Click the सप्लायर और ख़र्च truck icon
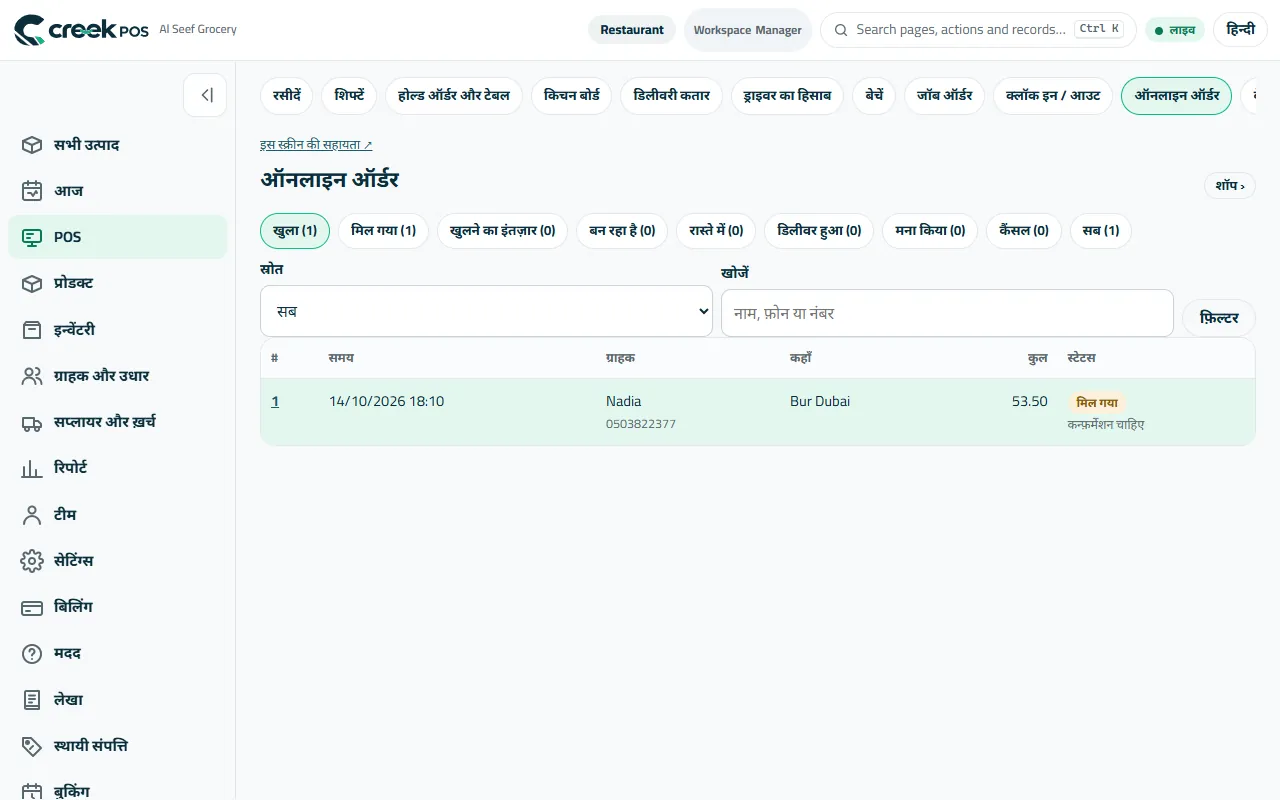The image size is (1280, 800). pyautogui.click(x=32, y=422)
